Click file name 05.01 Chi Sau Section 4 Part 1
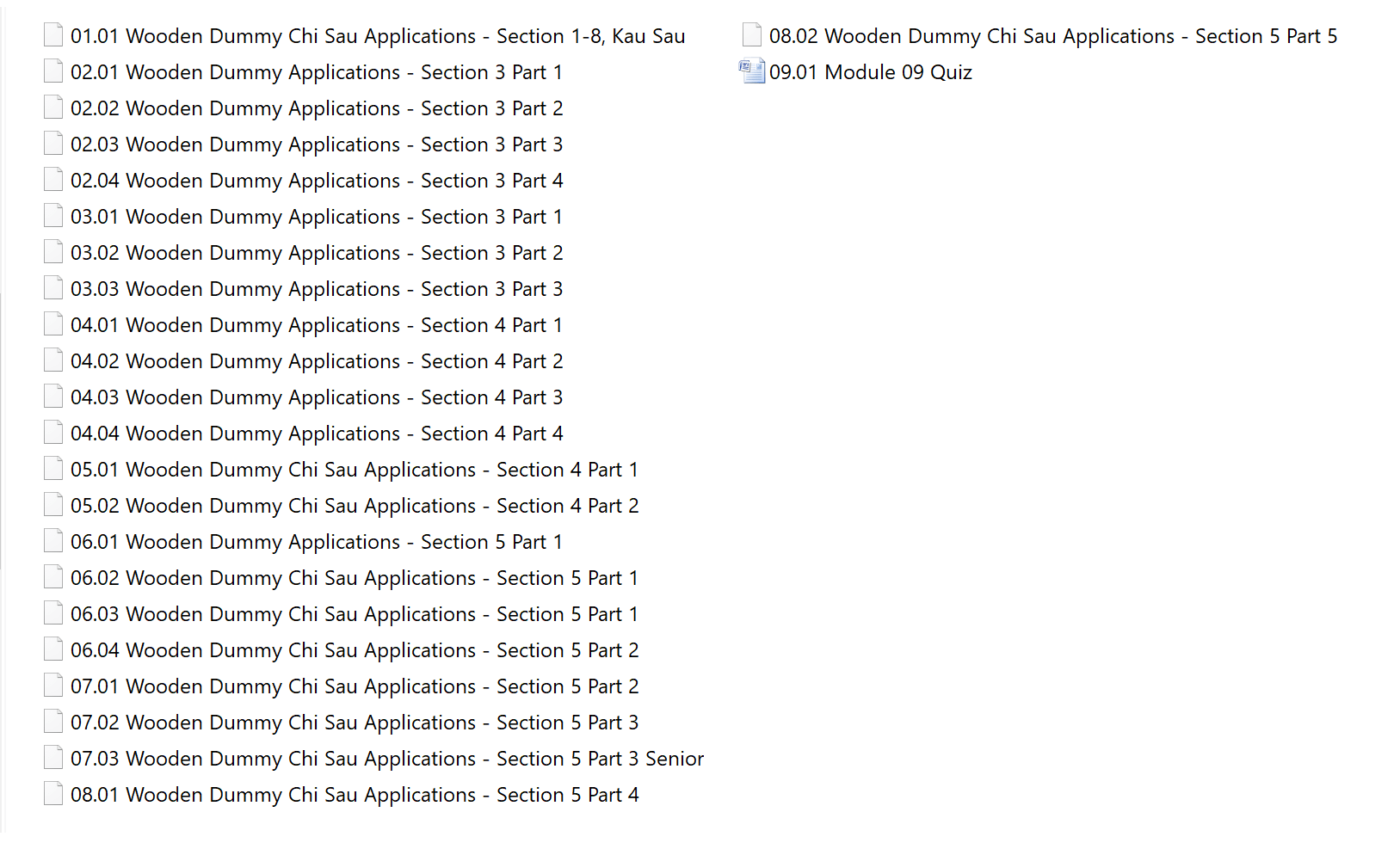 [354, 470]
